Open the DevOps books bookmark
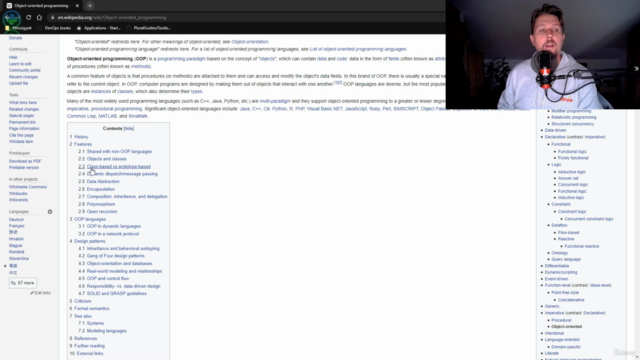 point(54,28)
